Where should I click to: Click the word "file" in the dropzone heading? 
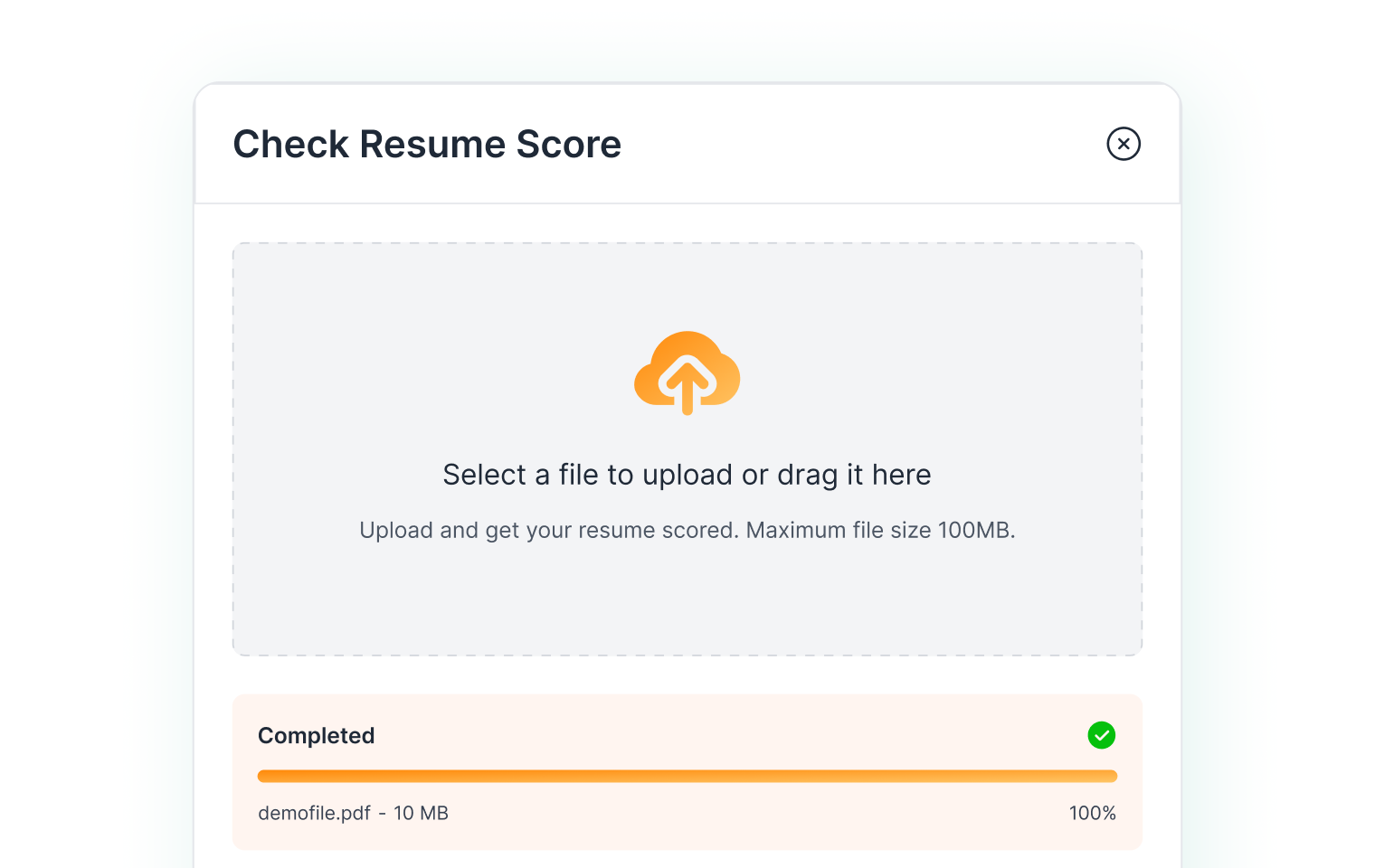(578, 475)
